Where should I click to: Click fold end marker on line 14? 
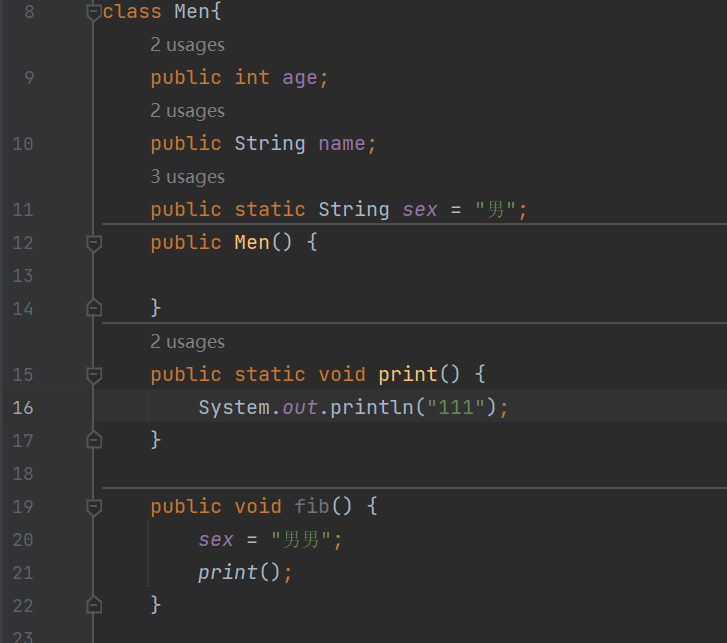pos(94,308)
